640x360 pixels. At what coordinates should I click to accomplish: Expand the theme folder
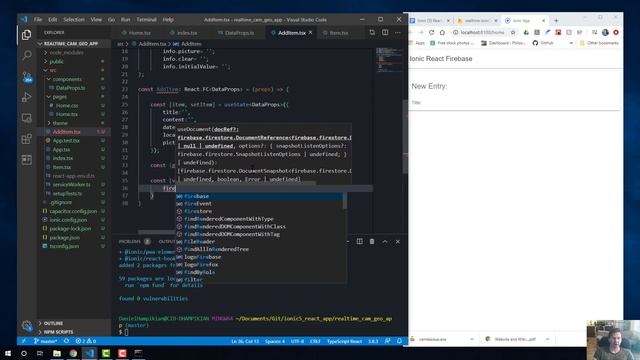(60, 123)
